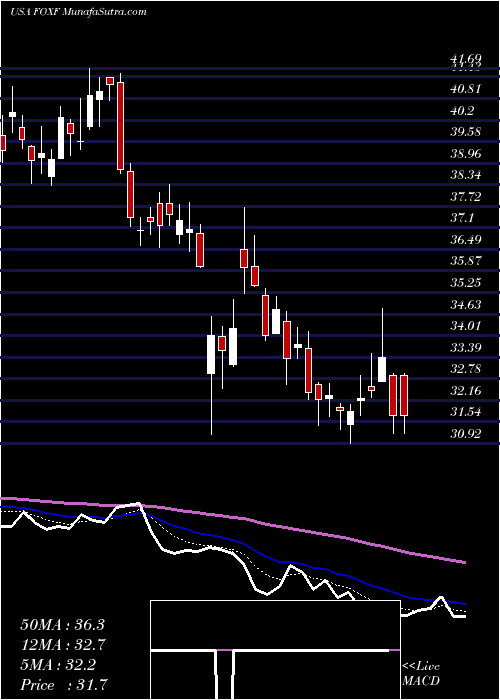500x700 pixels.
Task: Click the 33.39 price label
Action: (466, 348)
